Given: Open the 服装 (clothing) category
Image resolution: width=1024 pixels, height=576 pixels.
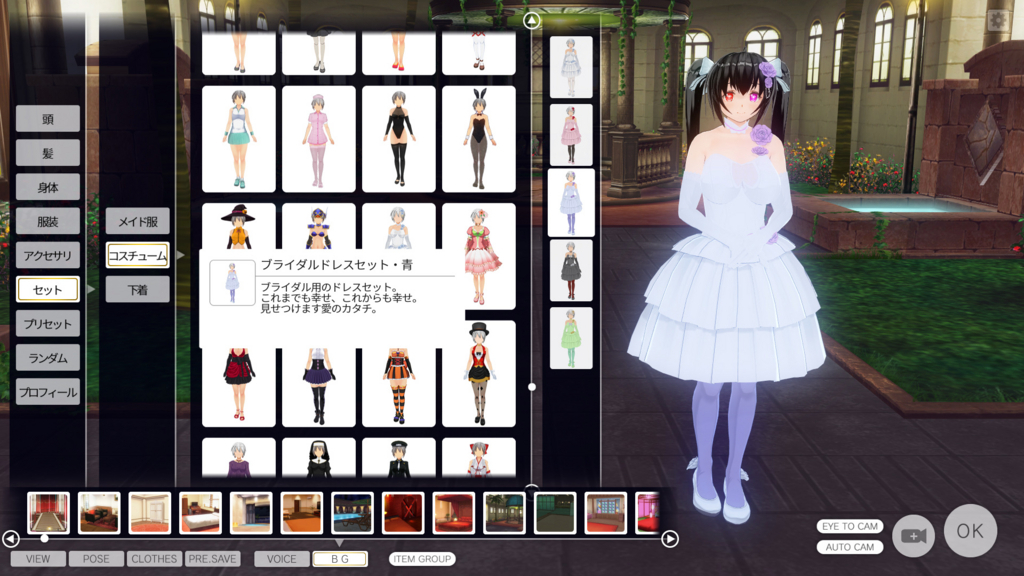Looking at the screenshot, I should pos(48,221).
